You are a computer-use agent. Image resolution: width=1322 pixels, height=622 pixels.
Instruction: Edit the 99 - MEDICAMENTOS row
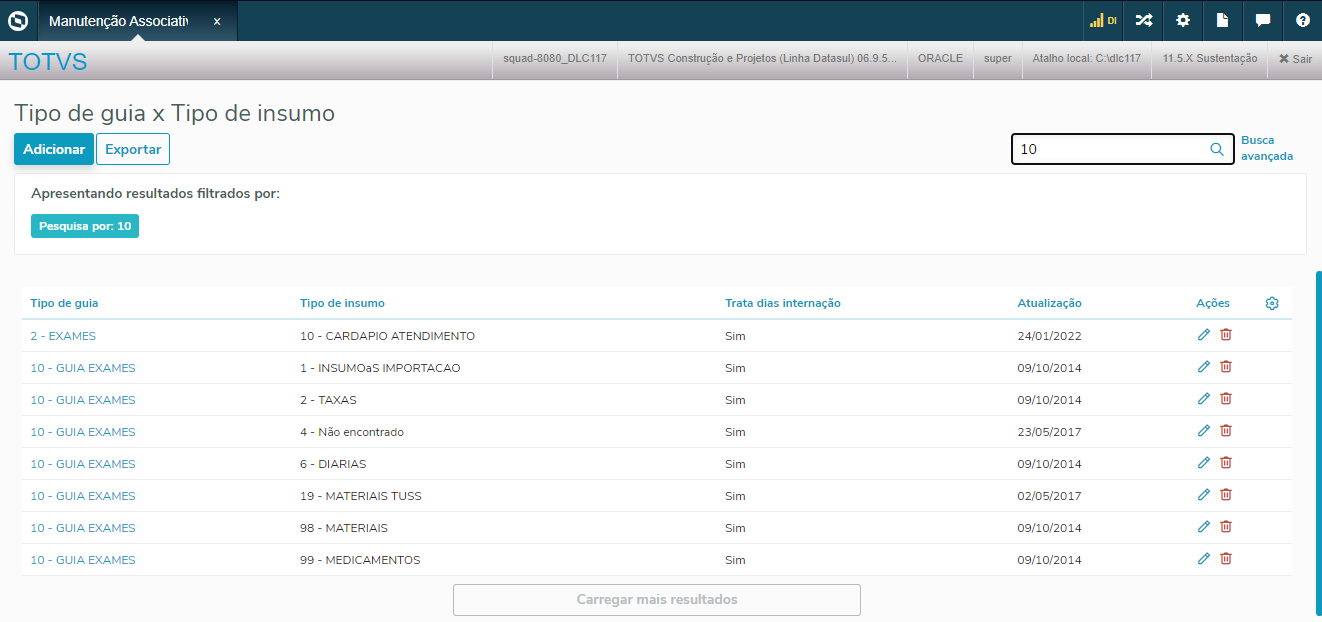pos(1204,559)
